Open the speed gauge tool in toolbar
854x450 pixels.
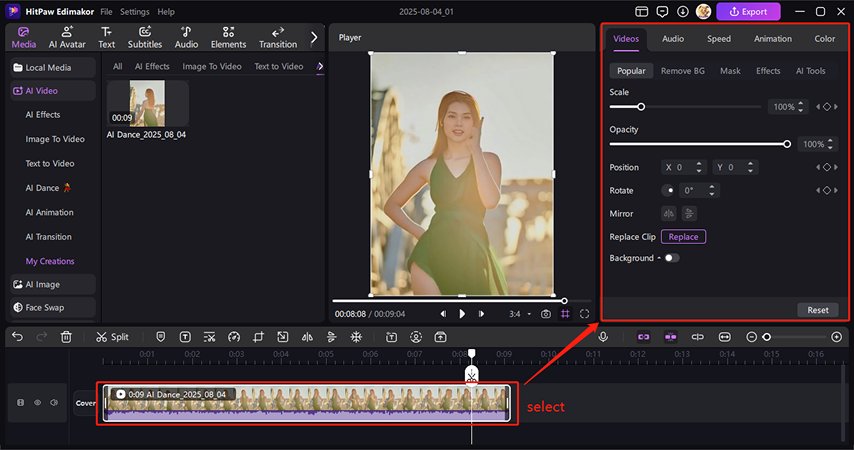click(234, 337)
